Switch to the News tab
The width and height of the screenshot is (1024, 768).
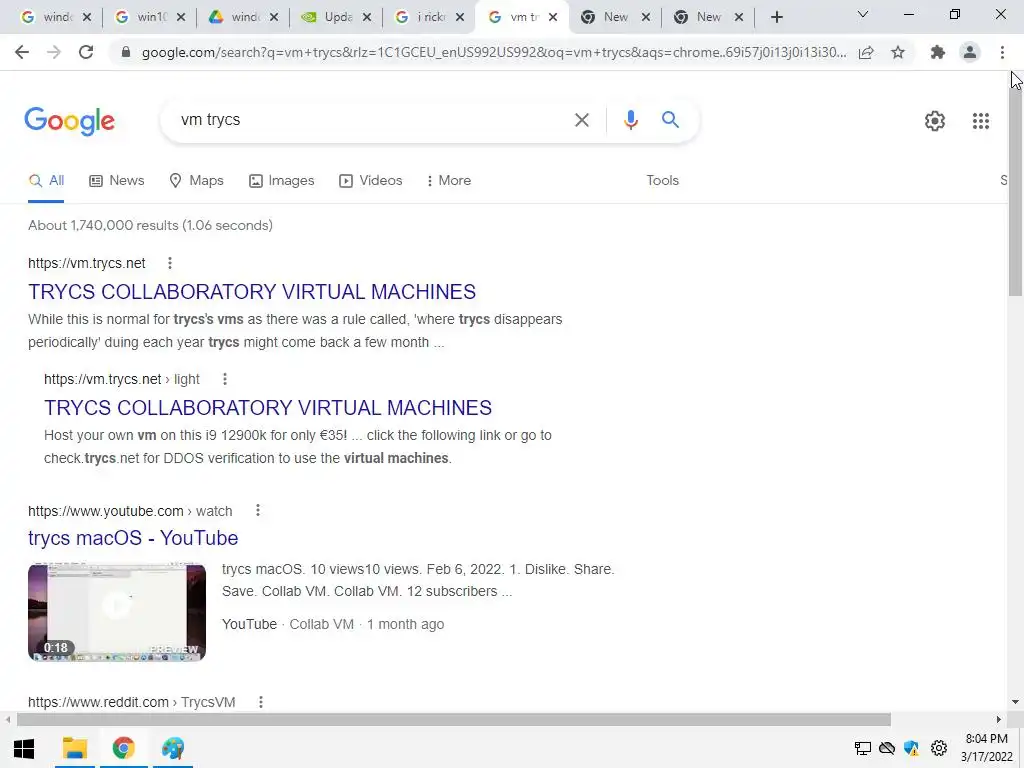pyautogui.click(x=117, y=181)
